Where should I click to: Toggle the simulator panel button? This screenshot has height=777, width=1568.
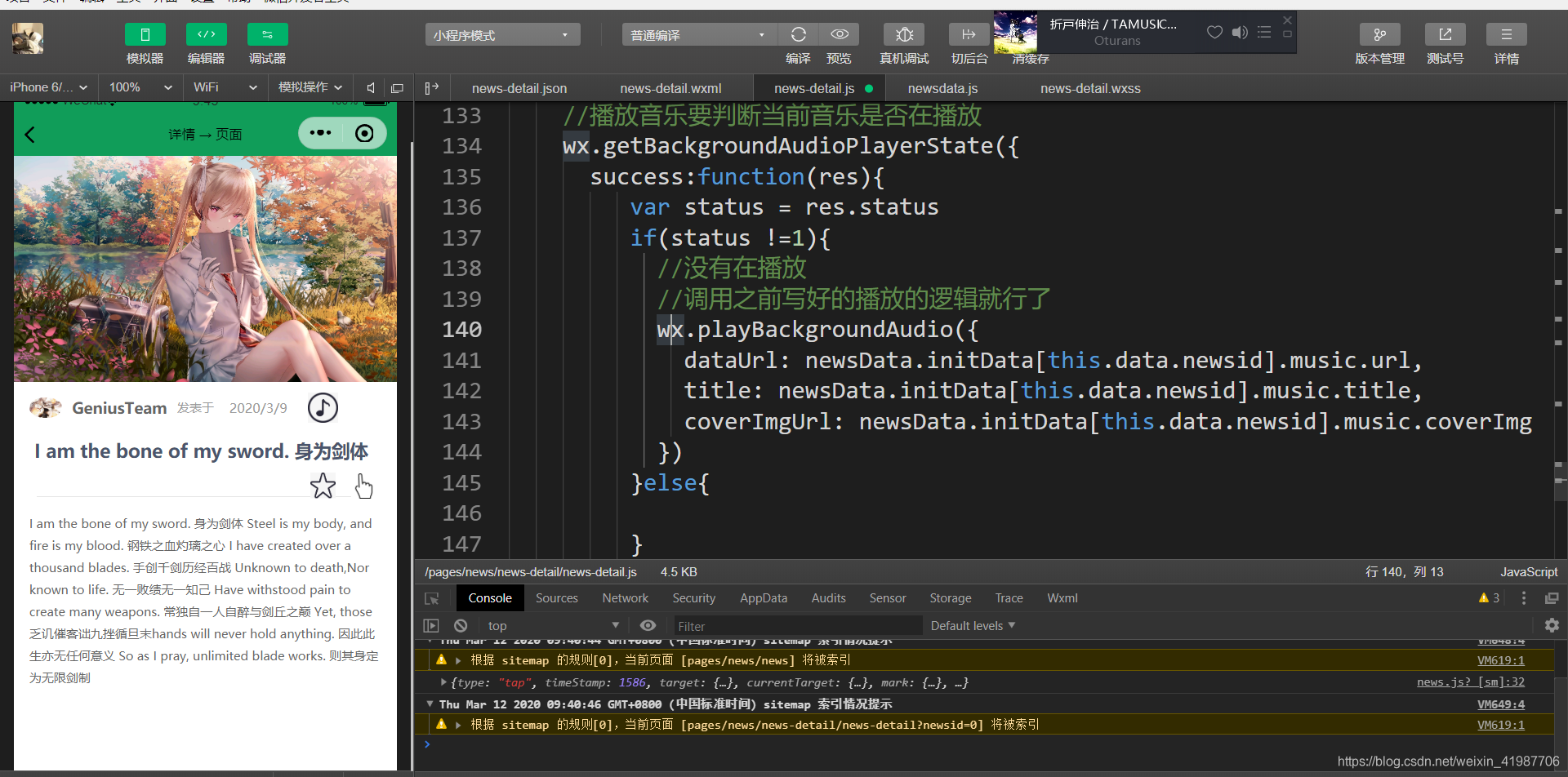pyautogui.click(x=145, y=34)
